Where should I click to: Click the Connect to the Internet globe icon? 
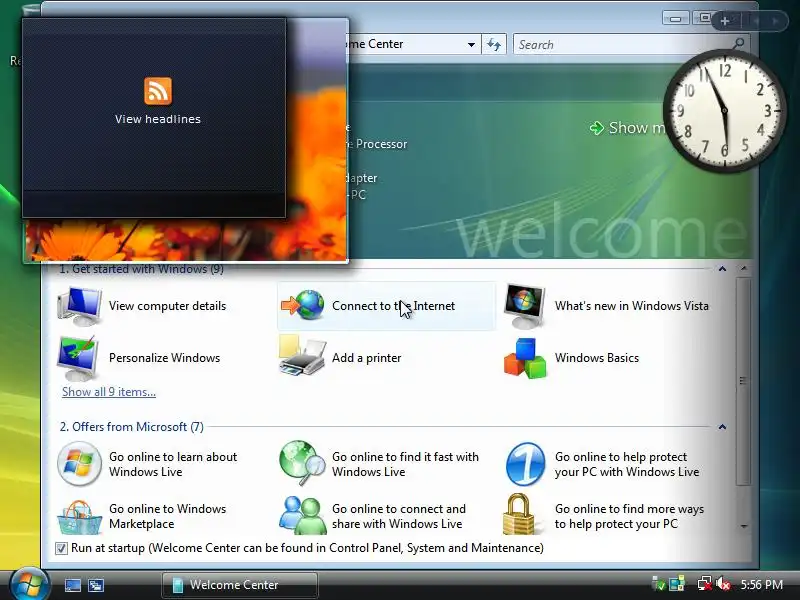coord(303,305)
